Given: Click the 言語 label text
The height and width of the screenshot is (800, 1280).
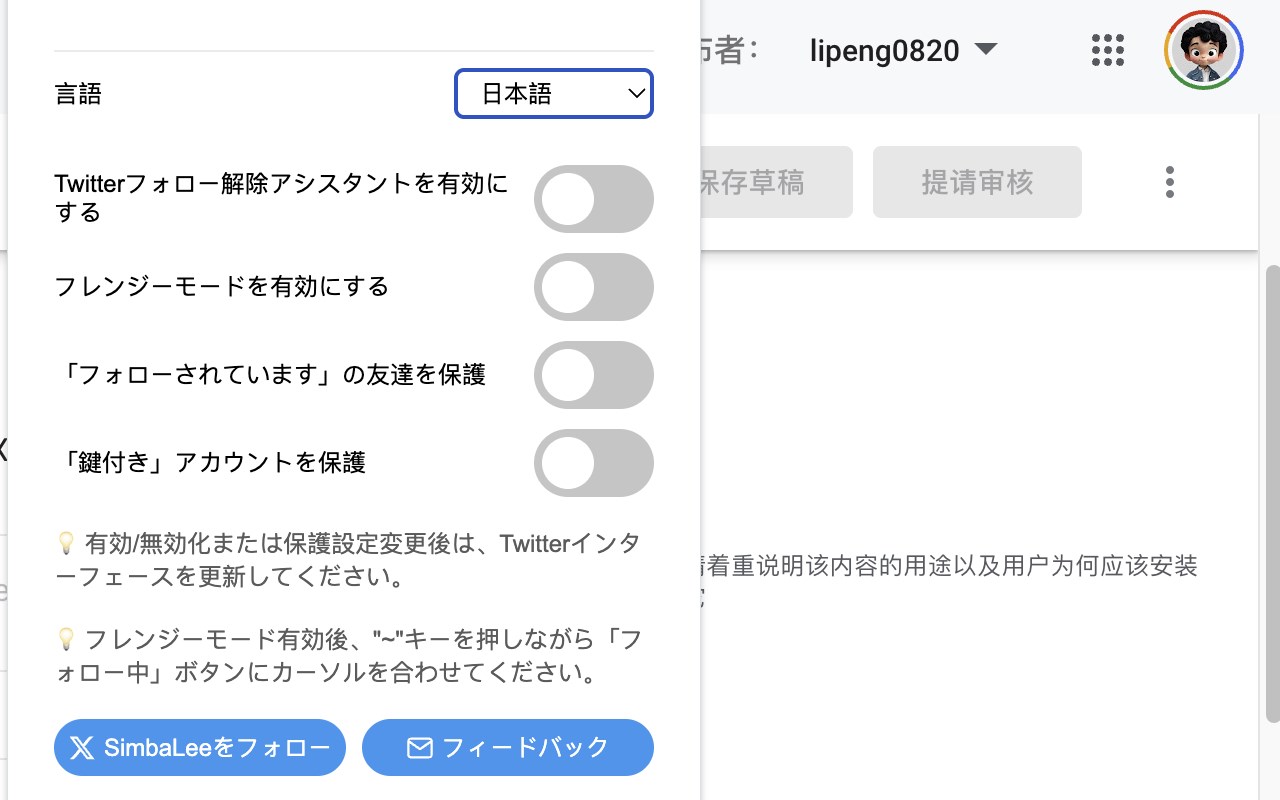Looking at the screenshot, I should (x=78, y=94).
